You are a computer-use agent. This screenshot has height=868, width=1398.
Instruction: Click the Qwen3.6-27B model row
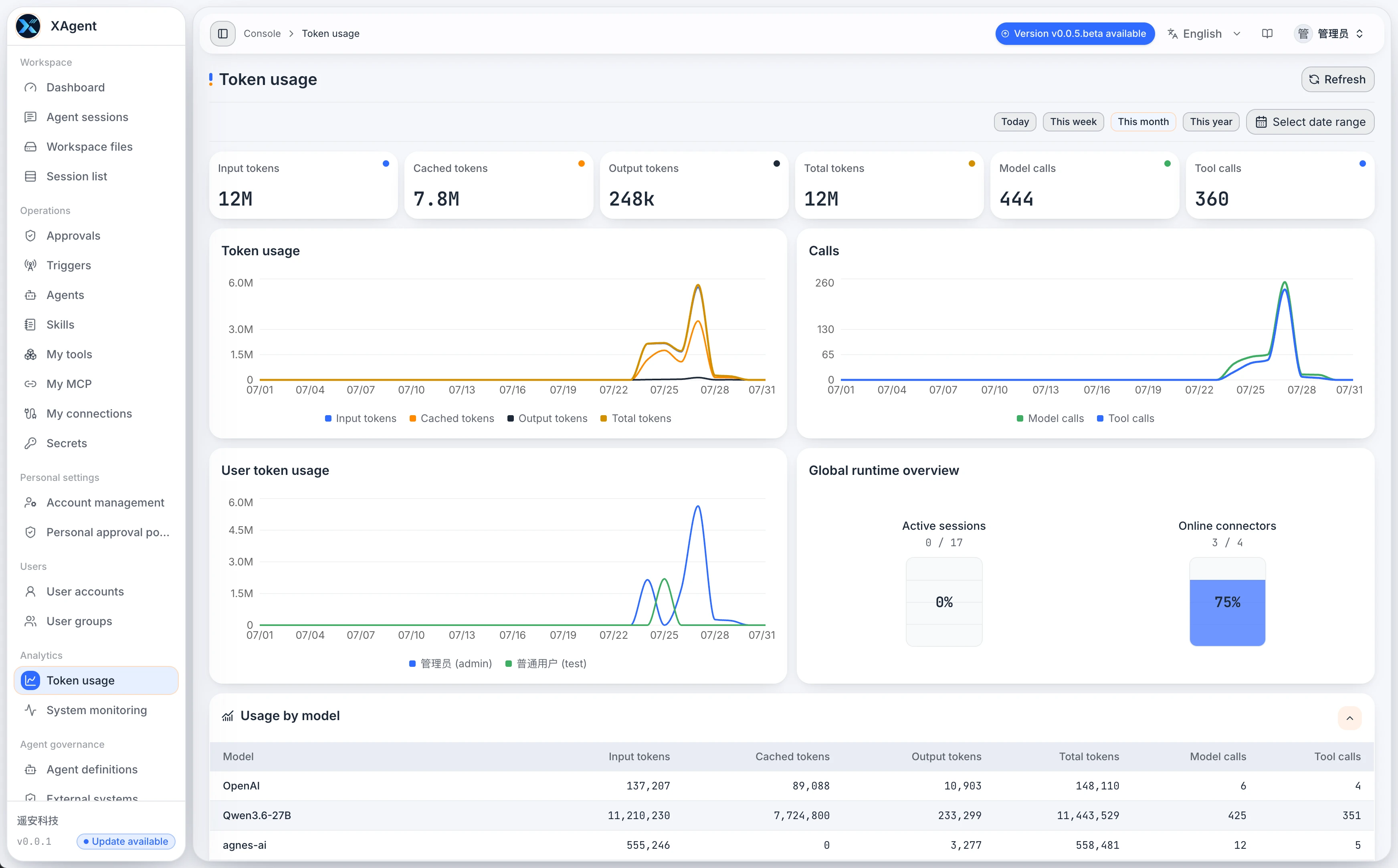(x=792, y=815)
